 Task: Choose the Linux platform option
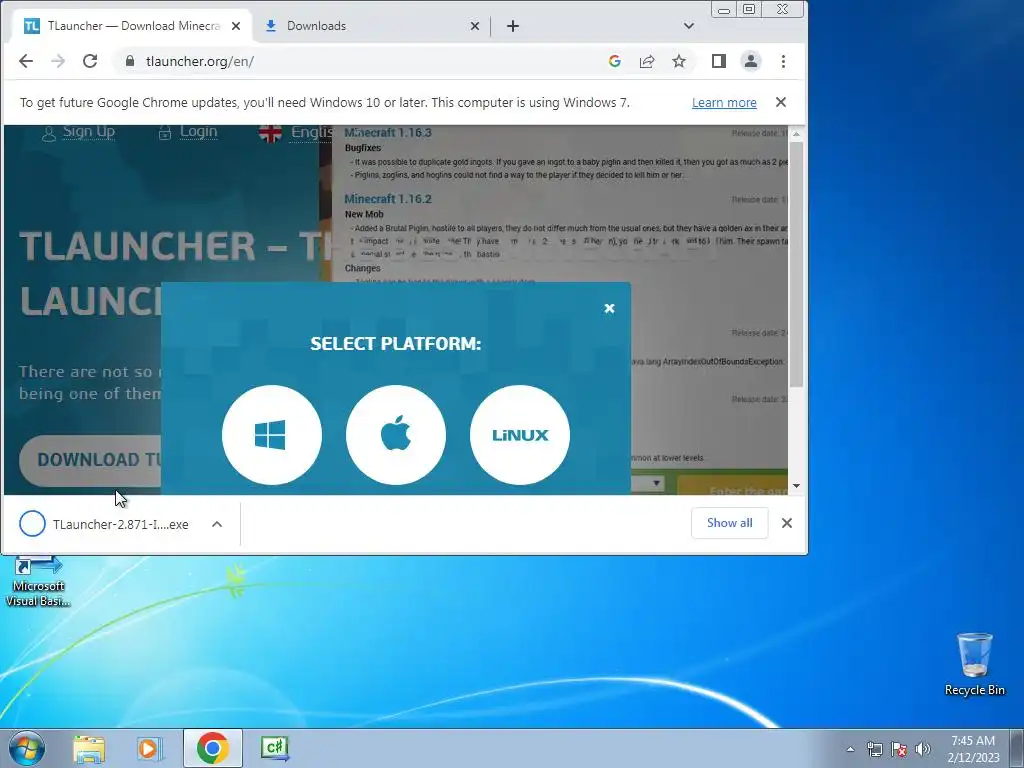[x=520, y=434]
